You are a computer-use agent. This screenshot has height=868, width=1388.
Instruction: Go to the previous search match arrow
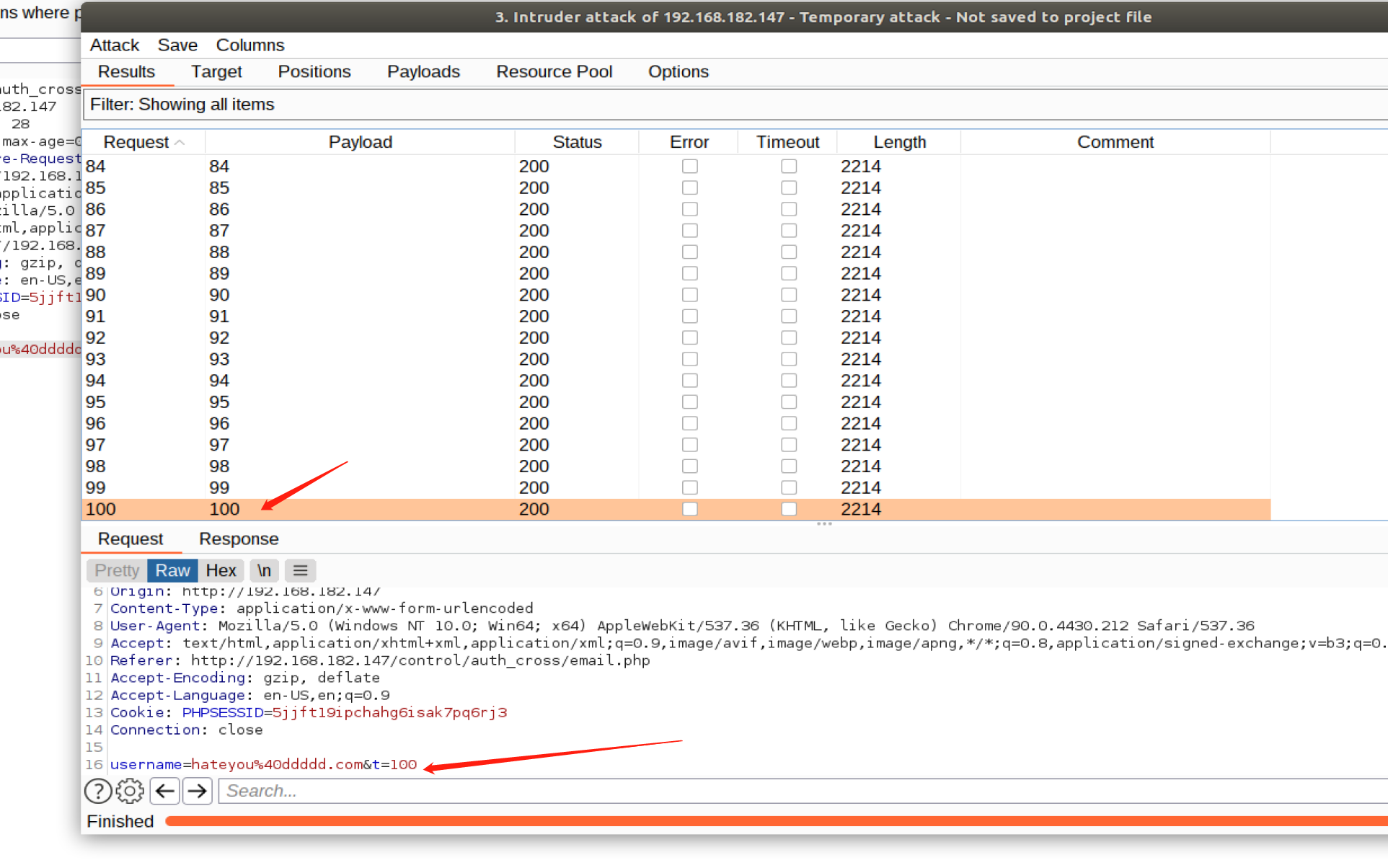165,791
